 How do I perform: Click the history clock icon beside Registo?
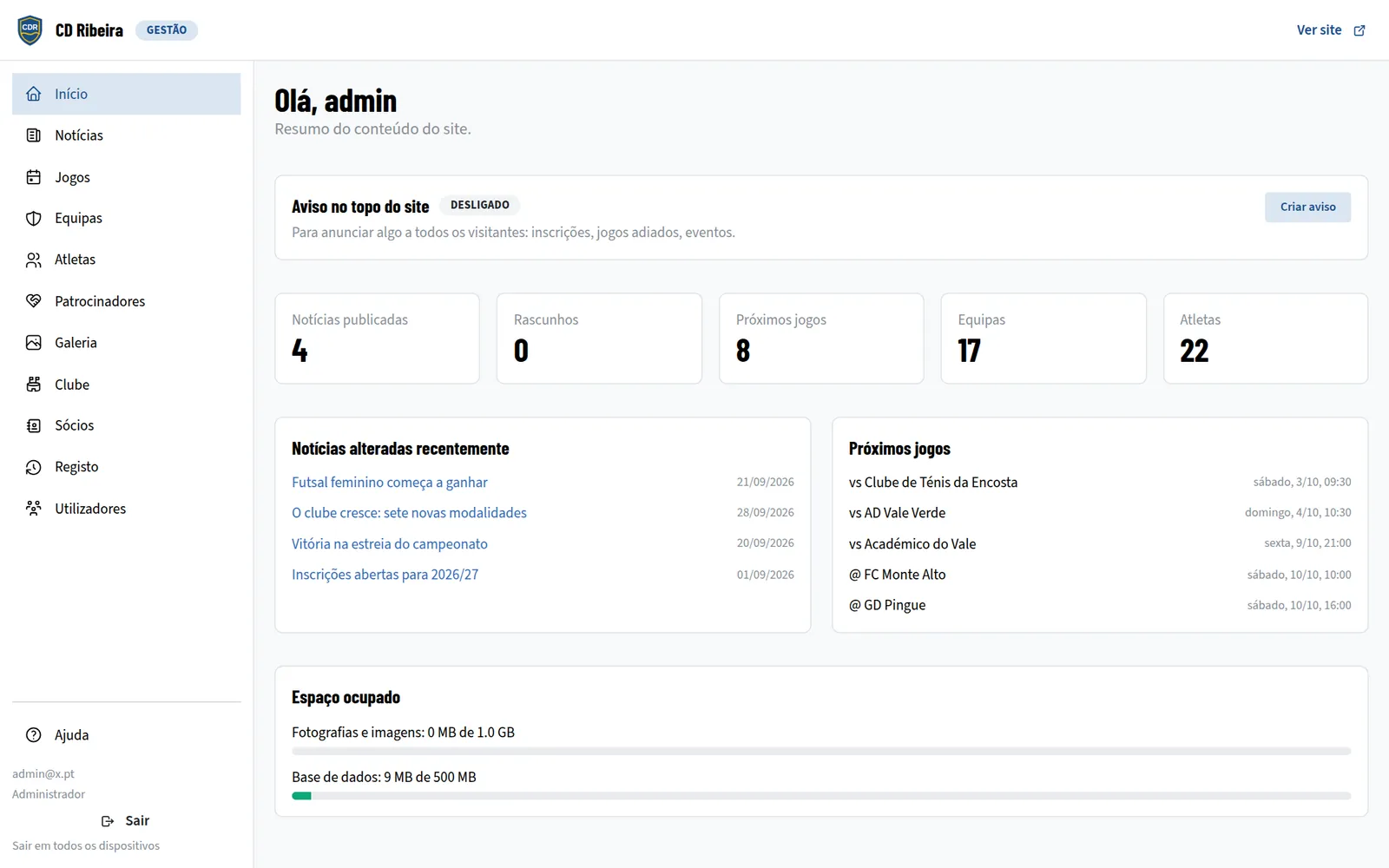(x=34, y=467)
